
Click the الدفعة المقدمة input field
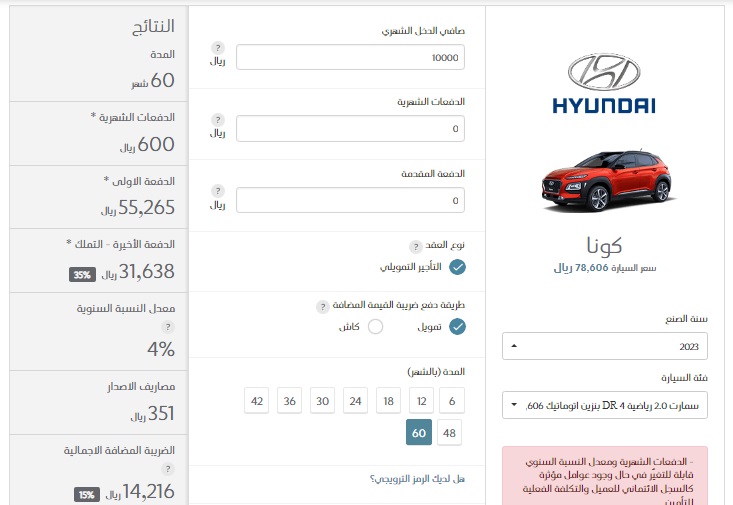(x=351, y=200)
